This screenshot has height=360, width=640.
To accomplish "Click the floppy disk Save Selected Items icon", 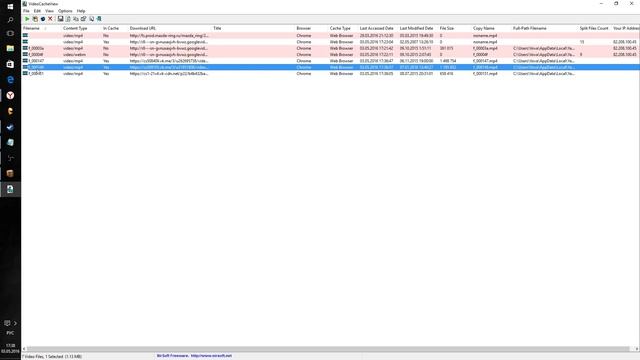I will click(60, 19).
